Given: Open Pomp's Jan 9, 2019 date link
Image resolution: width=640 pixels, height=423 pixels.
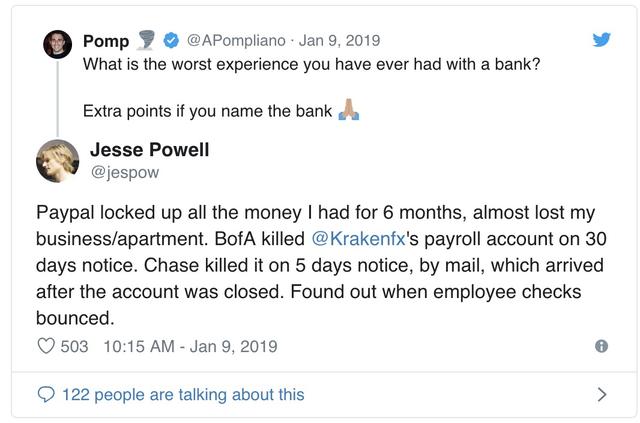Looking at the screenshot, I should [339, 40].
